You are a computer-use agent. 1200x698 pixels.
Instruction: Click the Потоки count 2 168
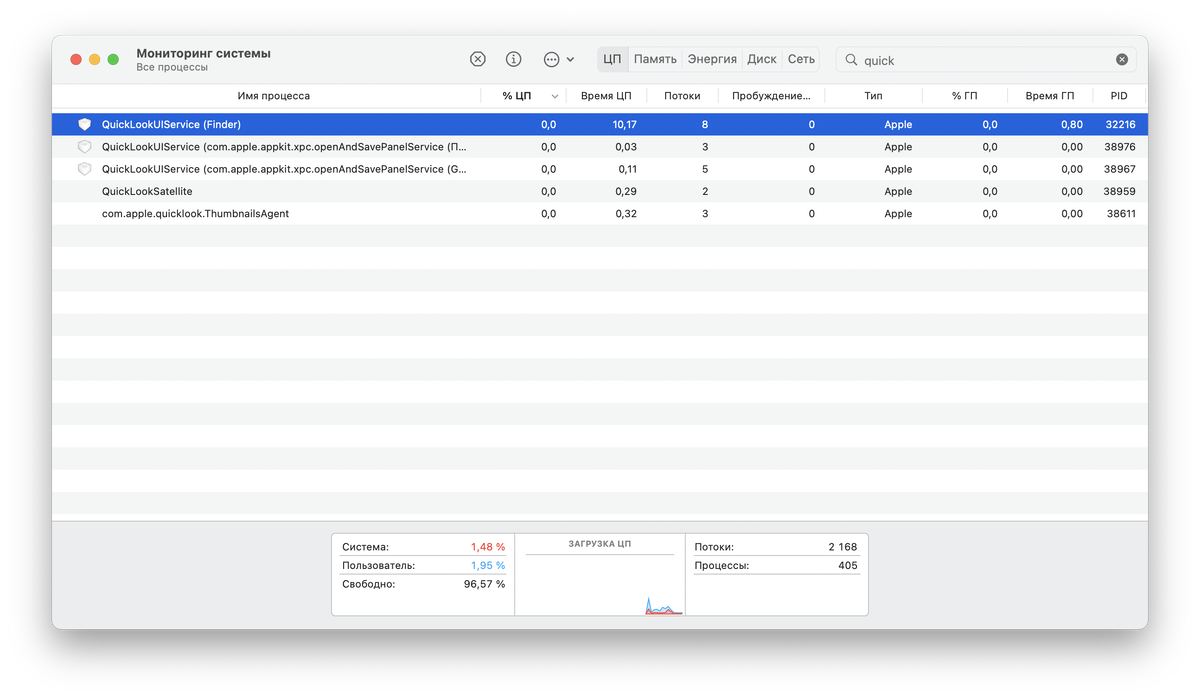842,547
